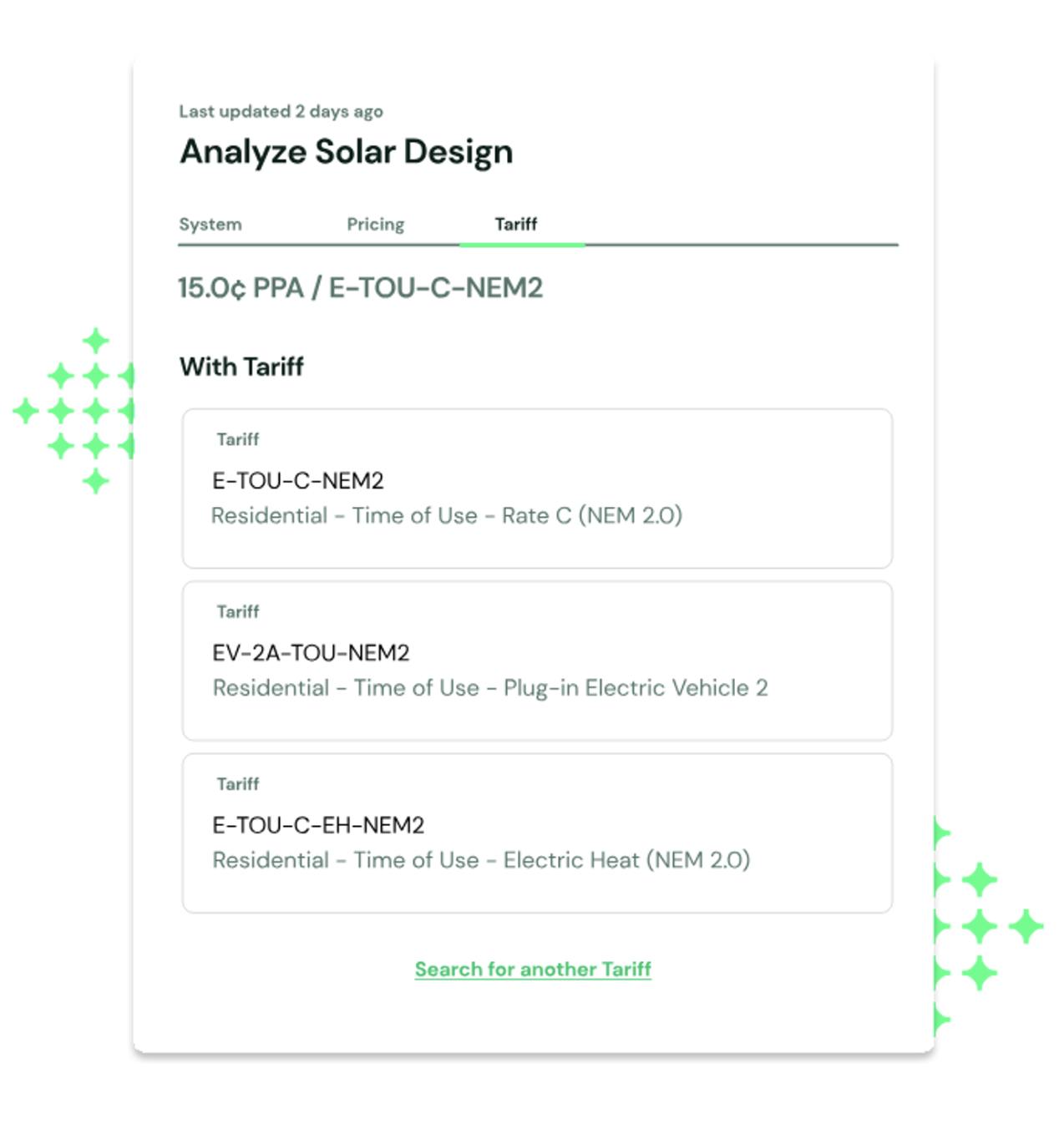Click the green sparkle cluster on the right
The width and height of the screenshot is (1064, 1124).
coord(980,925)
